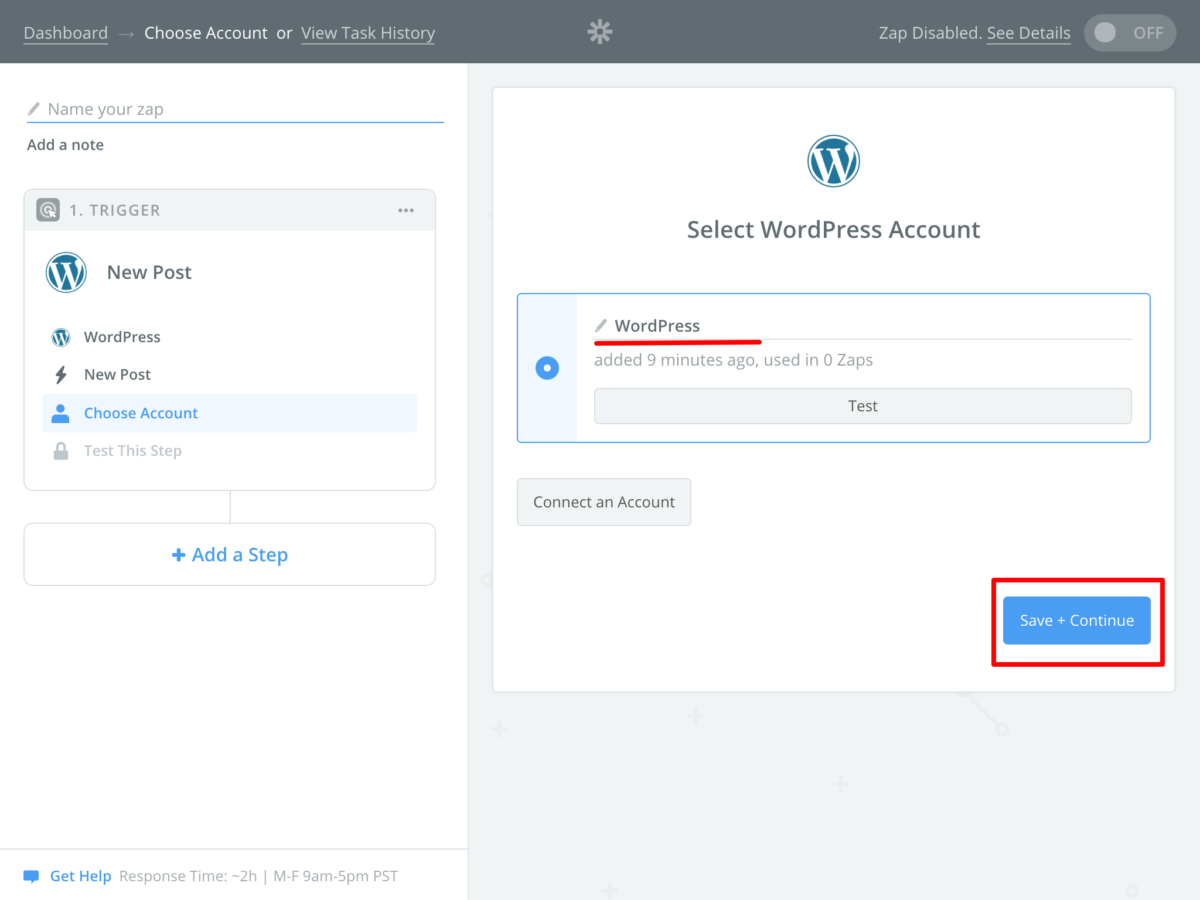Click the person icon beside Choose Account

click(61, 413)
